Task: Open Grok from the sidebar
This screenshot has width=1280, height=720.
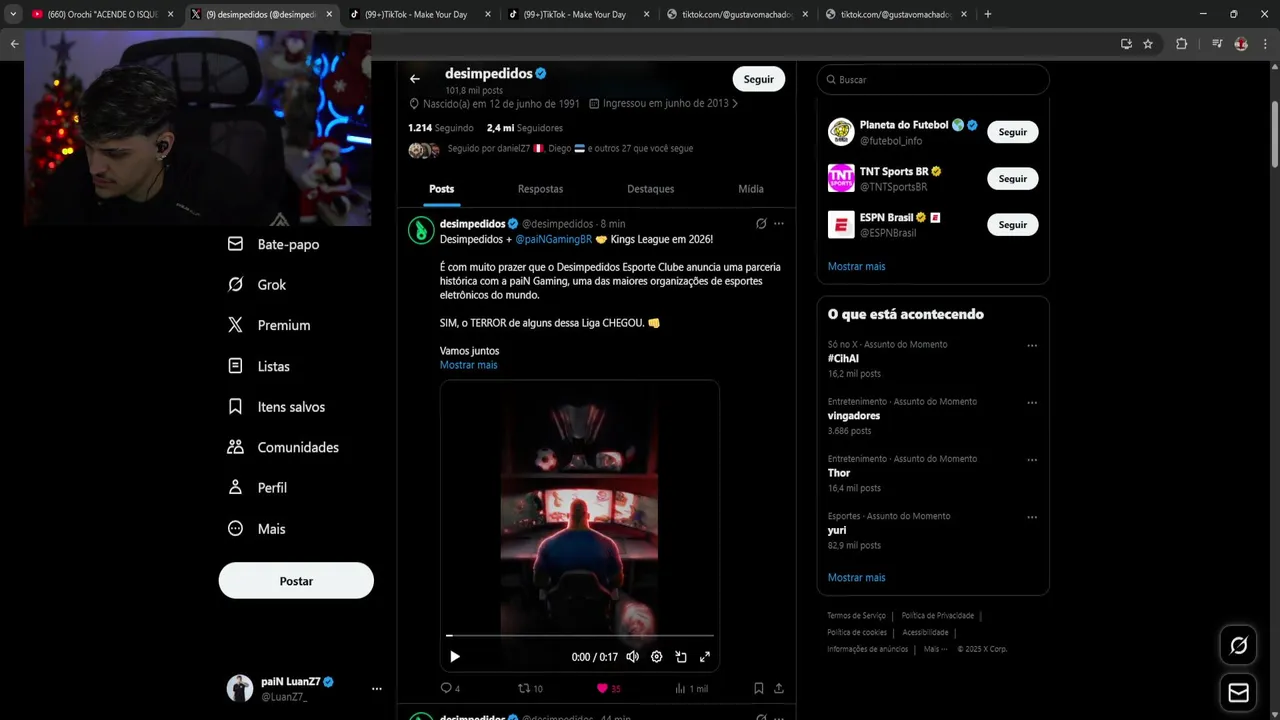Action: tap(257, 285)
